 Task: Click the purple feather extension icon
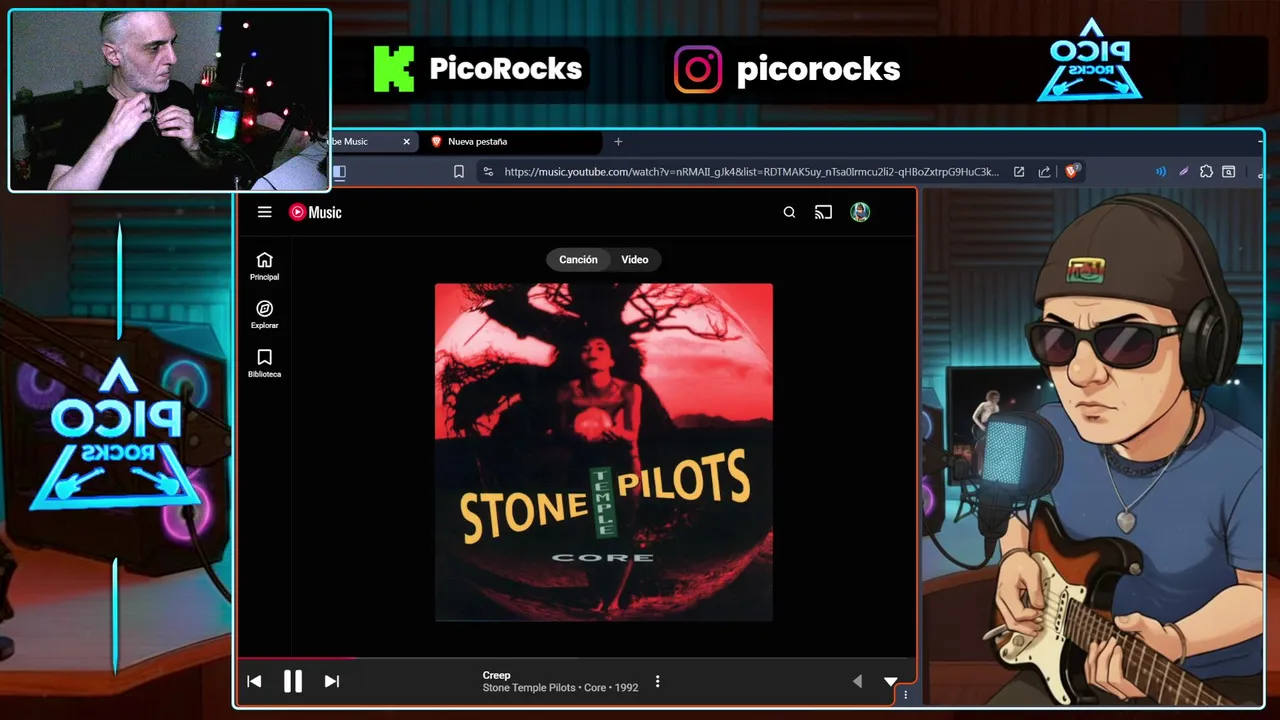coord(1184,172)
